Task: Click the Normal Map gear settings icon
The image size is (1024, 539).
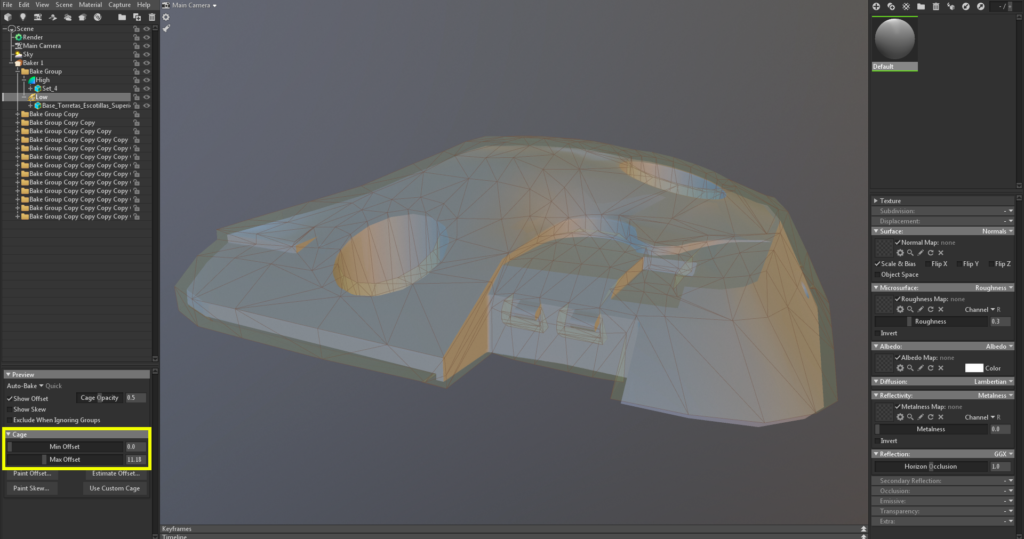Action: 900,253
